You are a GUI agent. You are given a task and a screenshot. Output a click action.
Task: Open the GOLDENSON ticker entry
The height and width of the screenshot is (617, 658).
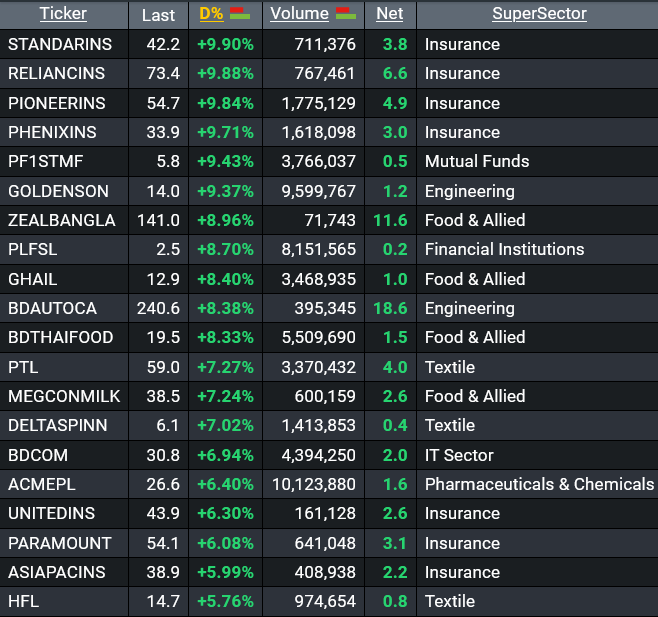58,191
